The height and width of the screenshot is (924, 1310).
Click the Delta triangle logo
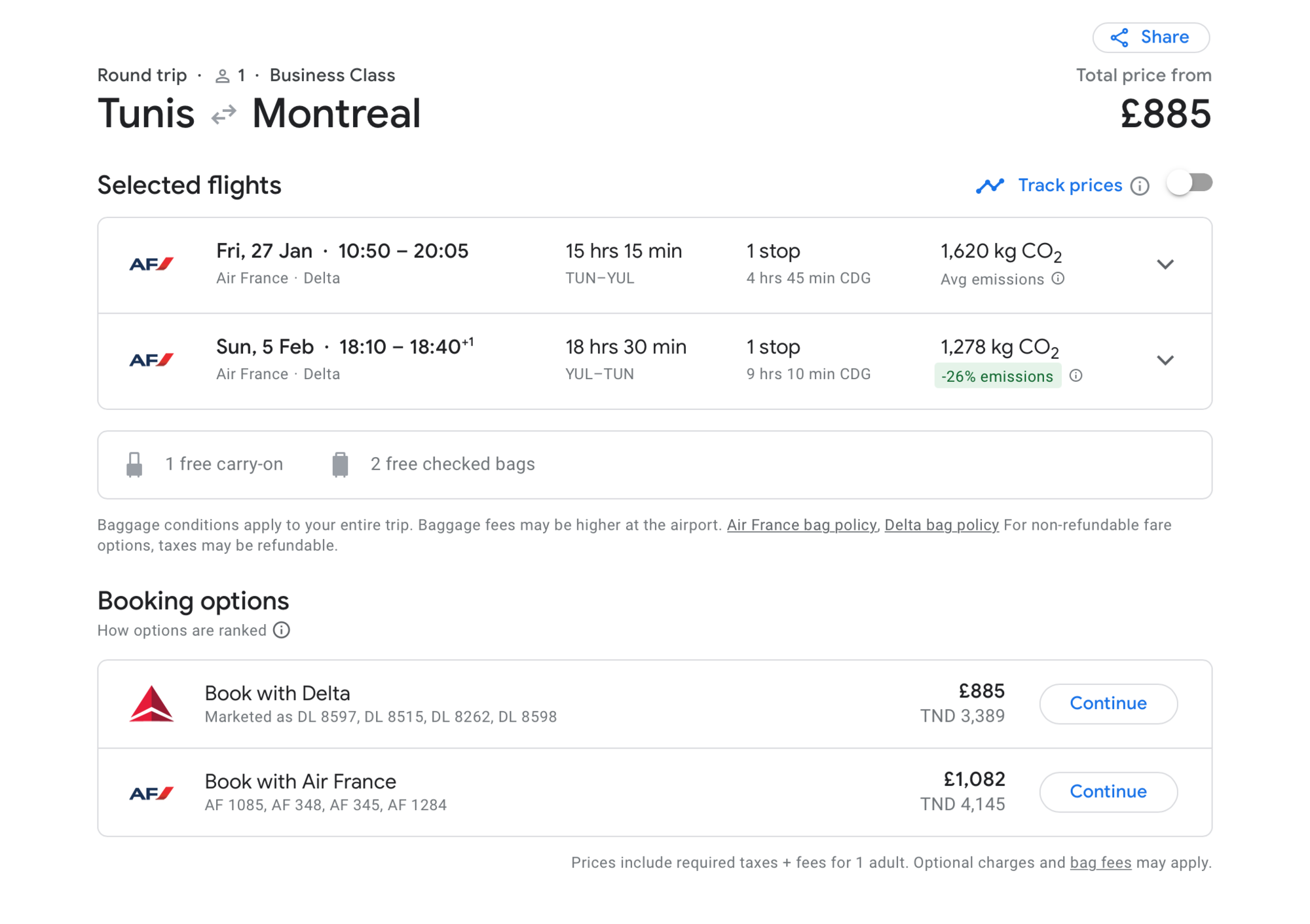(x=151, y=704)
